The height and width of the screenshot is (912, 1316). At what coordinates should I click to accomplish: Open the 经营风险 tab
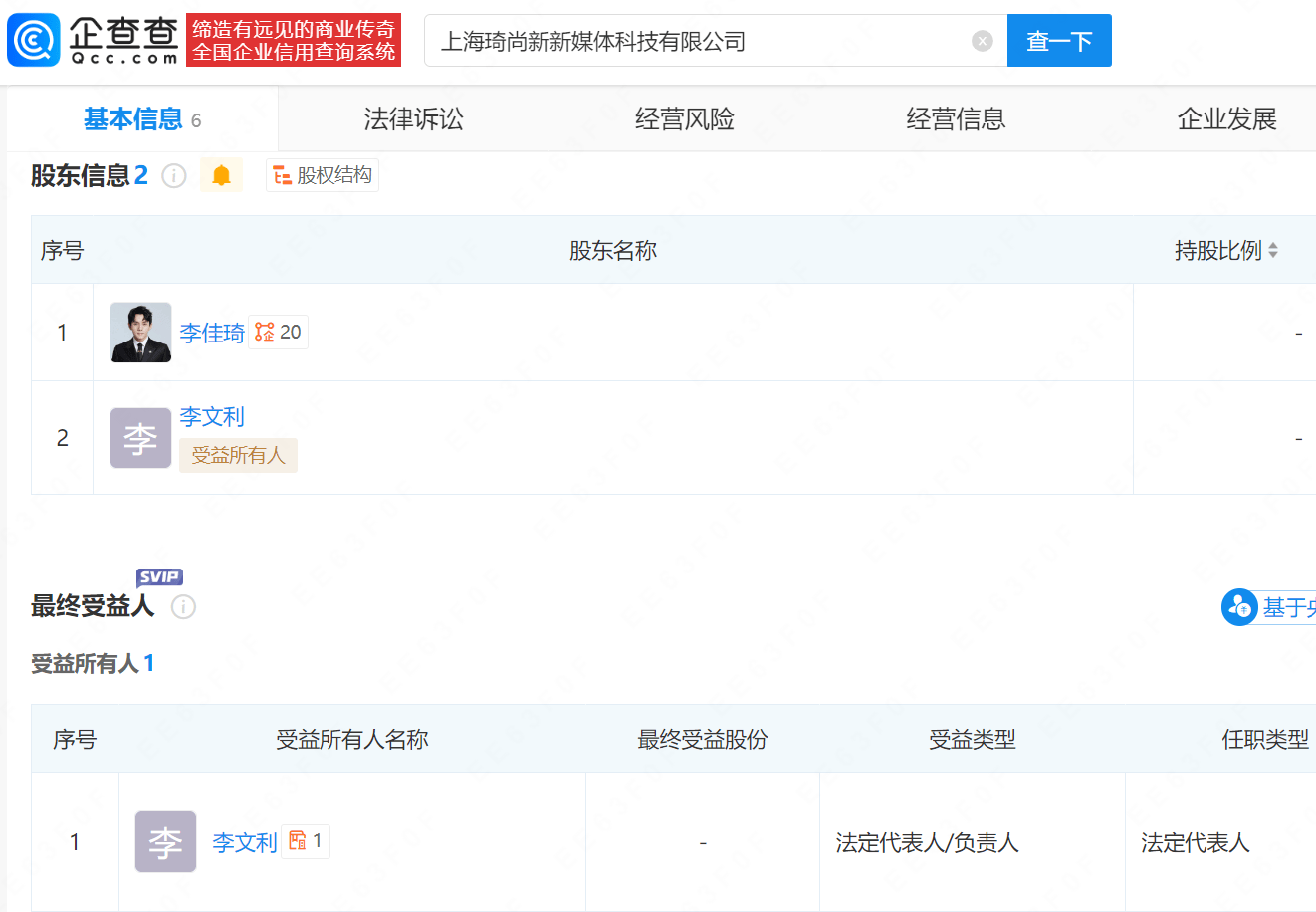(685, 119)
